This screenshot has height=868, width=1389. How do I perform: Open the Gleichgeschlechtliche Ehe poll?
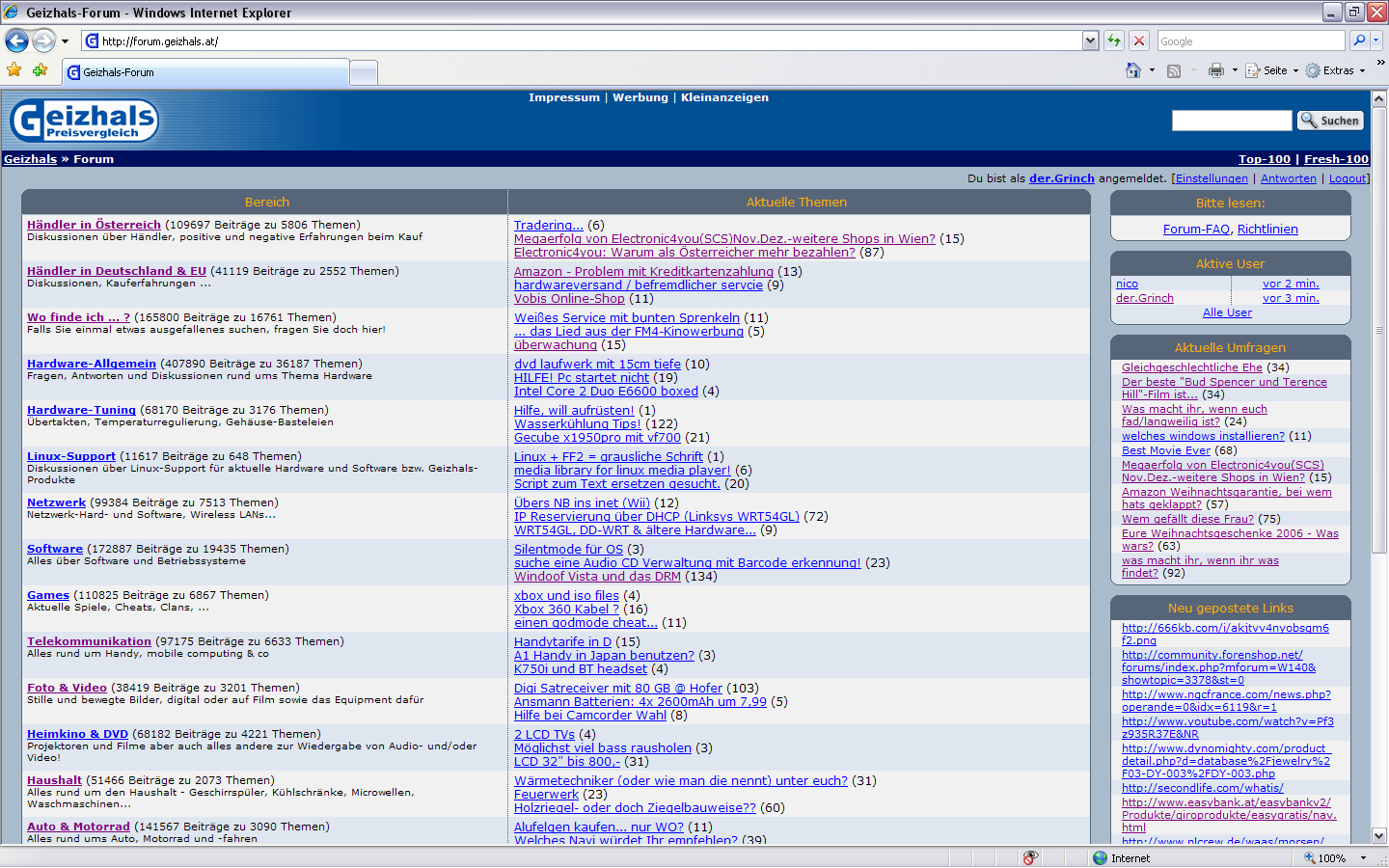pyautogui.click(x=1192, y=367)
